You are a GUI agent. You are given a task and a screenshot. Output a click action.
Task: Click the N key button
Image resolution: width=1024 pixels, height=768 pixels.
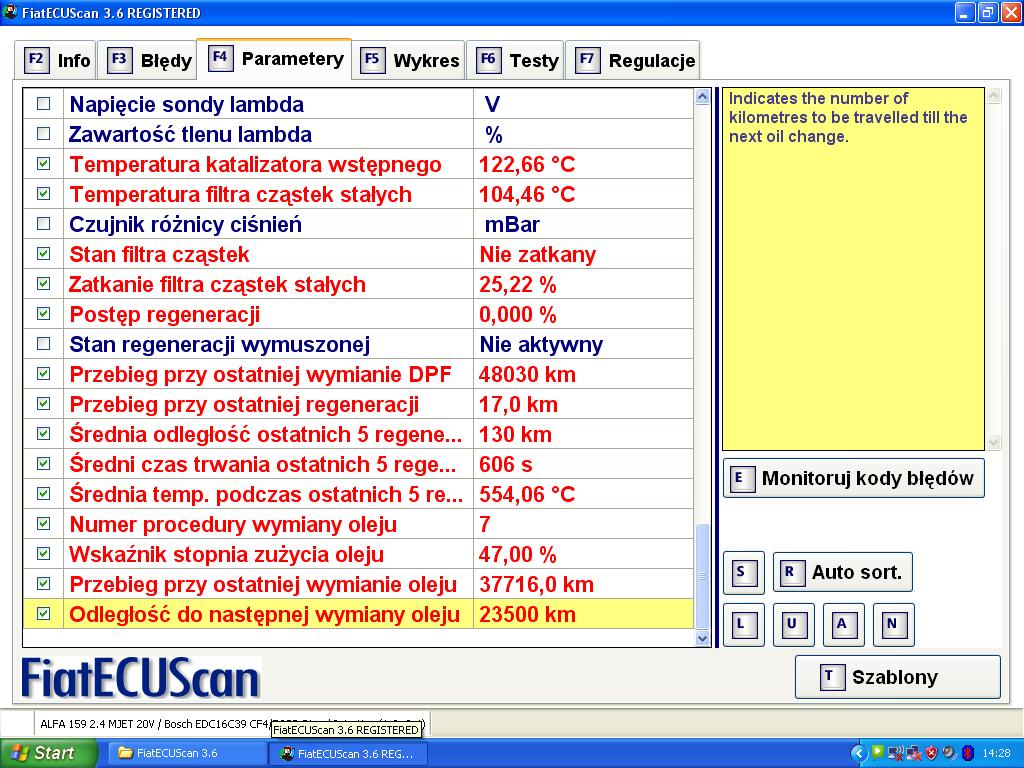coord(893,624)
